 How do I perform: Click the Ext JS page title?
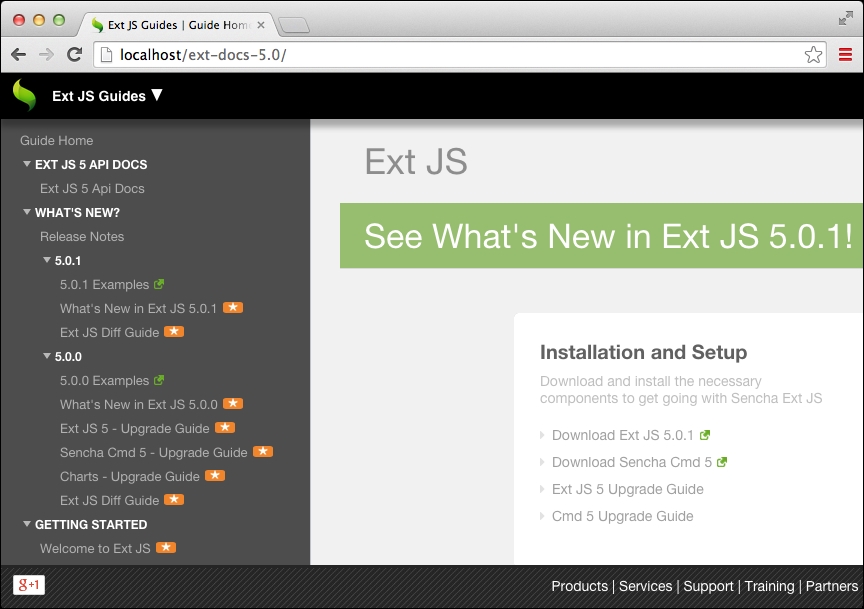pyautogui.click(x=416, y=161)
